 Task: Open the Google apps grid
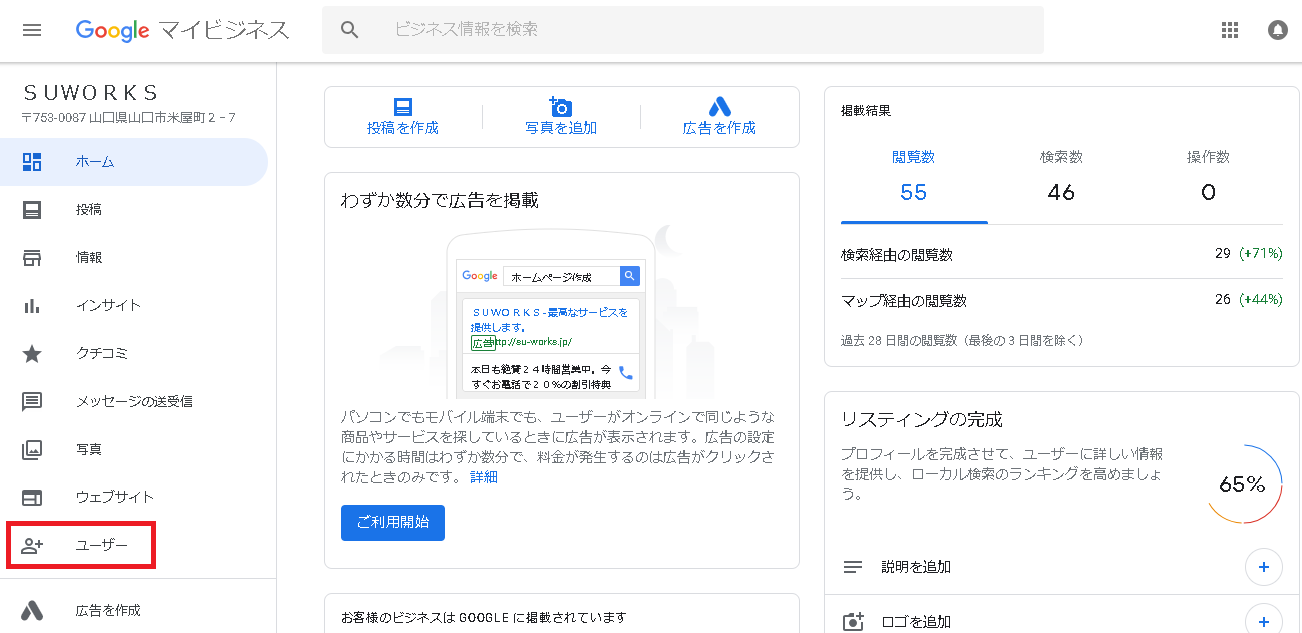pyautogui.click(x=1230, y=30)
